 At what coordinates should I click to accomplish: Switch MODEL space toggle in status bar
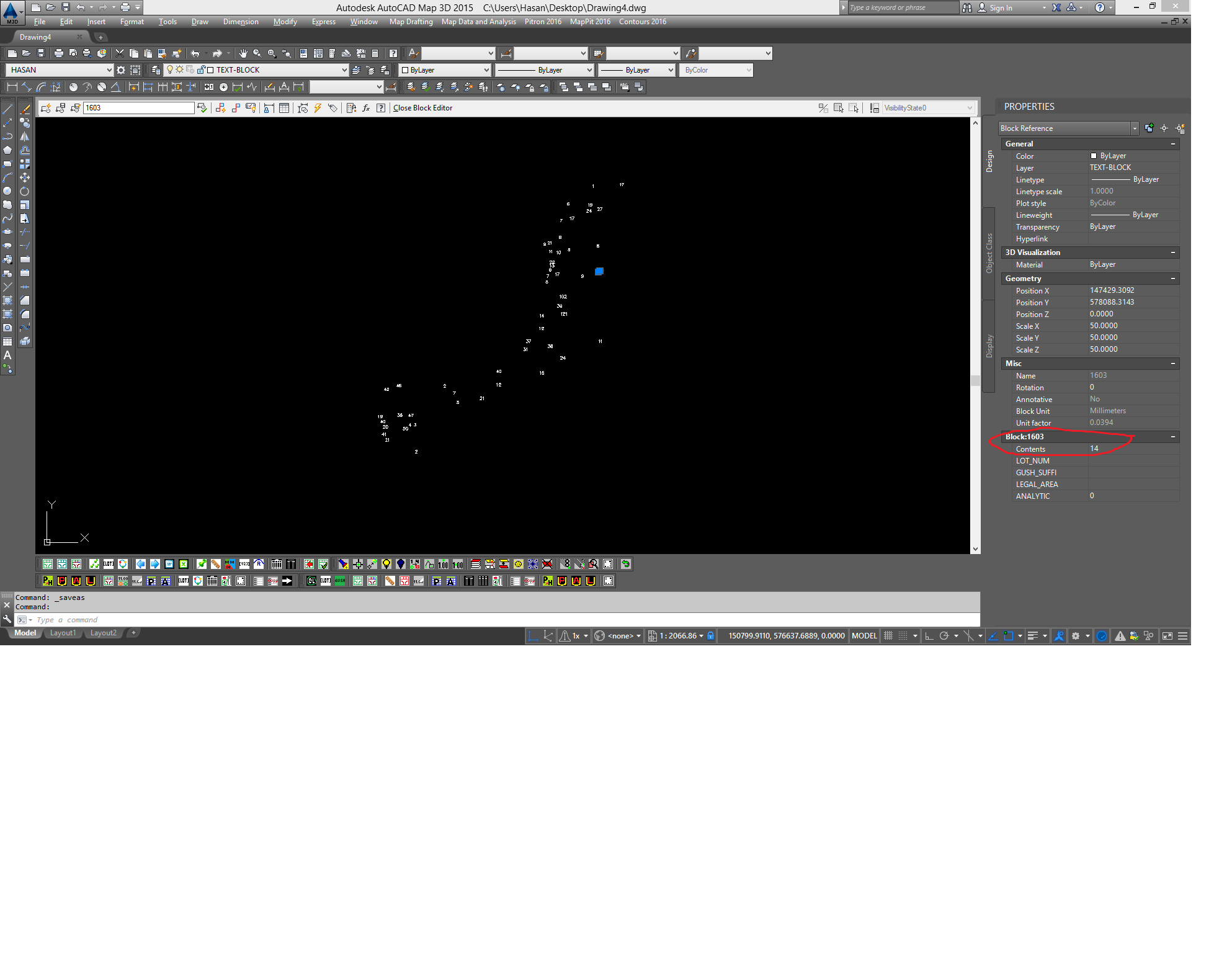pos(864,635)
